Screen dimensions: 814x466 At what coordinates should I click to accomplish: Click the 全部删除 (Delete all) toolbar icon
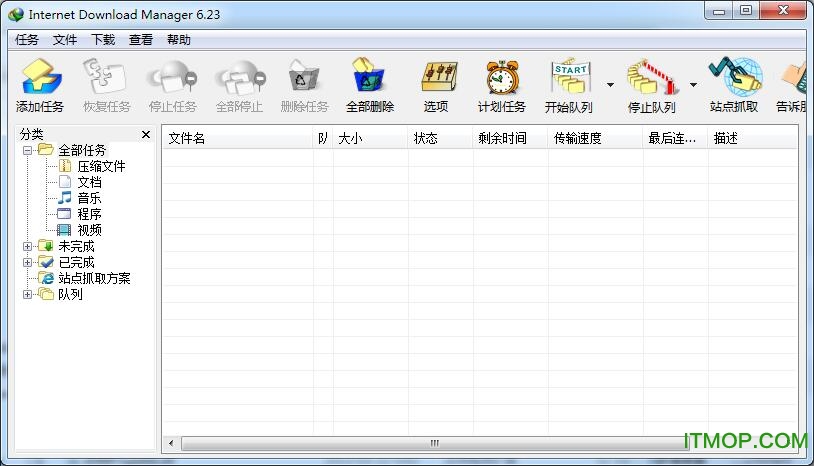pos(369,76)
